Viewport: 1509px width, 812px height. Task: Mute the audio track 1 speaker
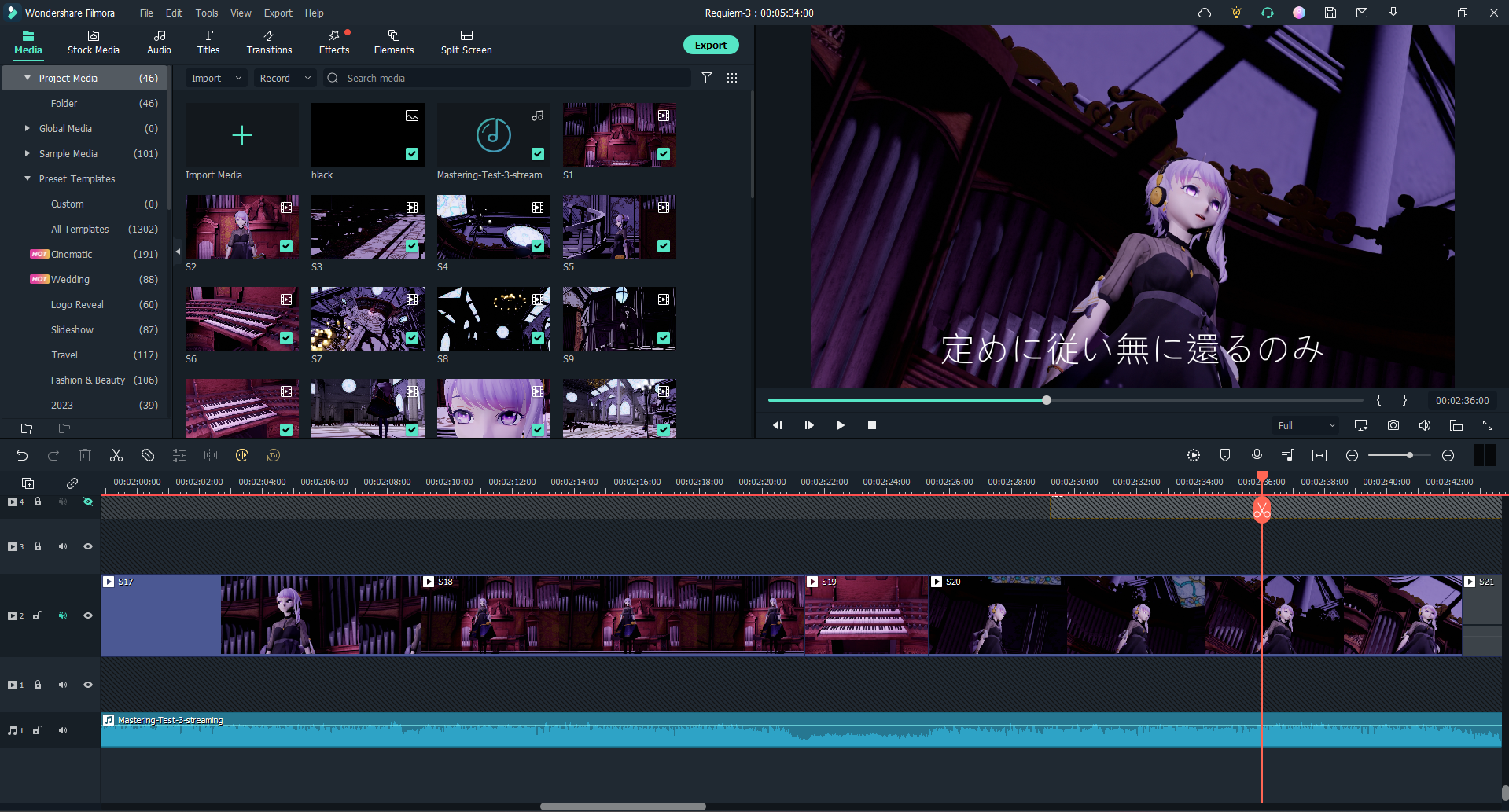point(63,730)
